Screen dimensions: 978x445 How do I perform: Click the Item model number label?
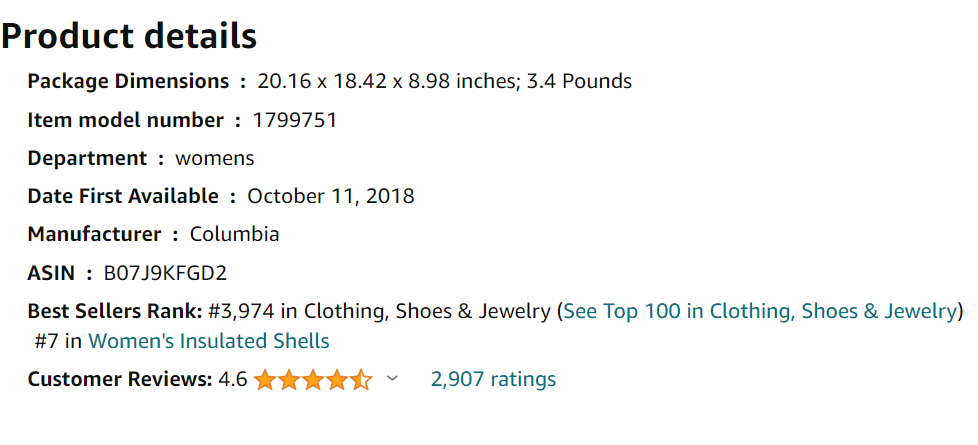[125, 120]
